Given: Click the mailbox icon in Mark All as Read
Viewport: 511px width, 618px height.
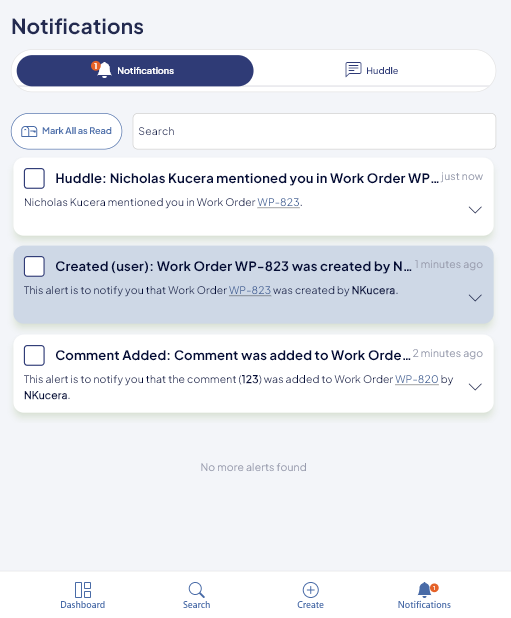Looking at the screenshot, I should pos(29,131).
